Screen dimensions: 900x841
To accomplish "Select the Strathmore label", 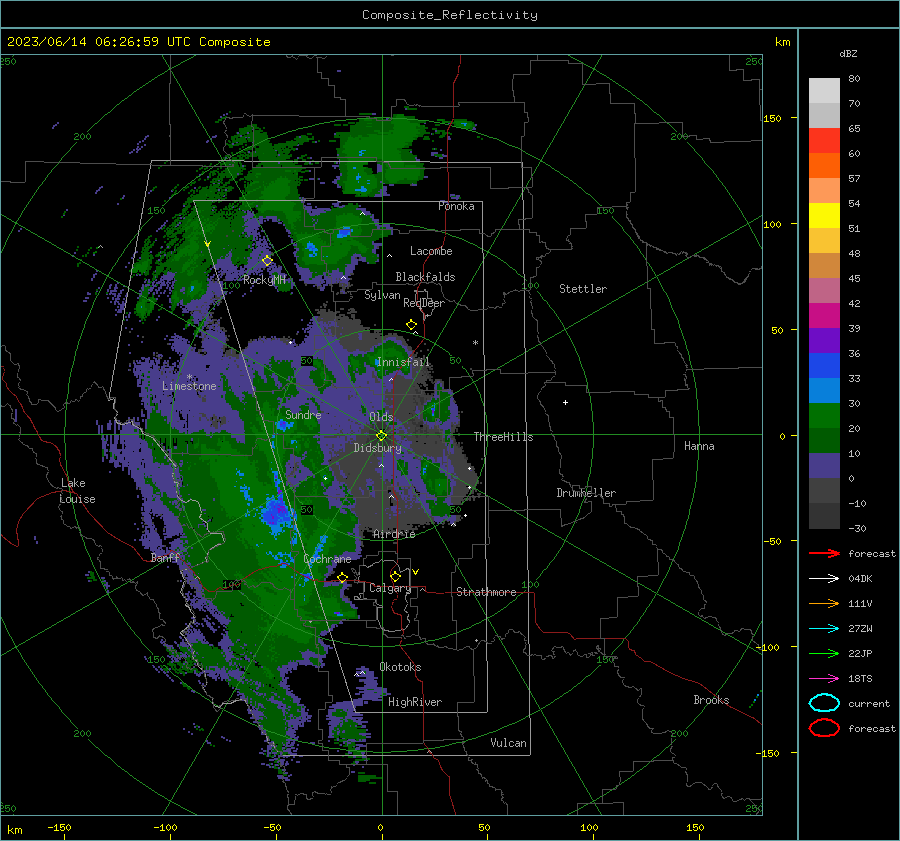I will pos(486,592).
